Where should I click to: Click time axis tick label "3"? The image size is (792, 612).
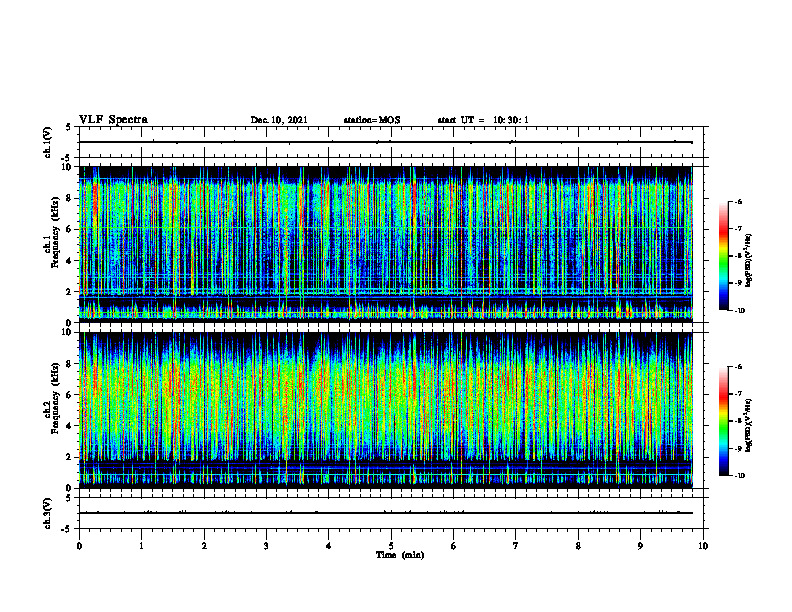click(266, 546)
